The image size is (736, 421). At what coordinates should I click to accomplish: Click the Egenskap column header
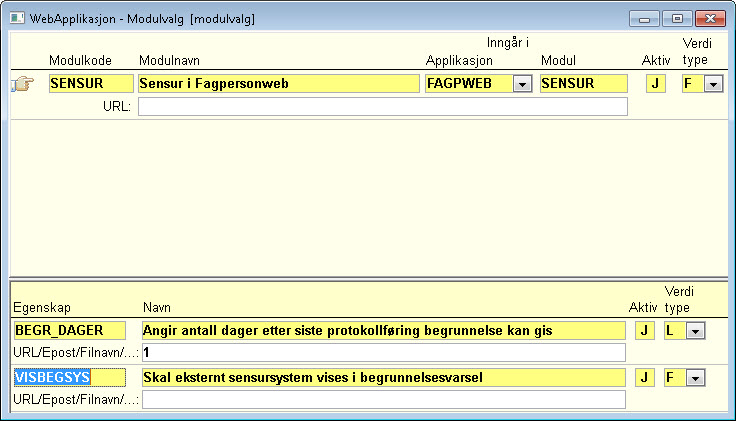[42, 308]
